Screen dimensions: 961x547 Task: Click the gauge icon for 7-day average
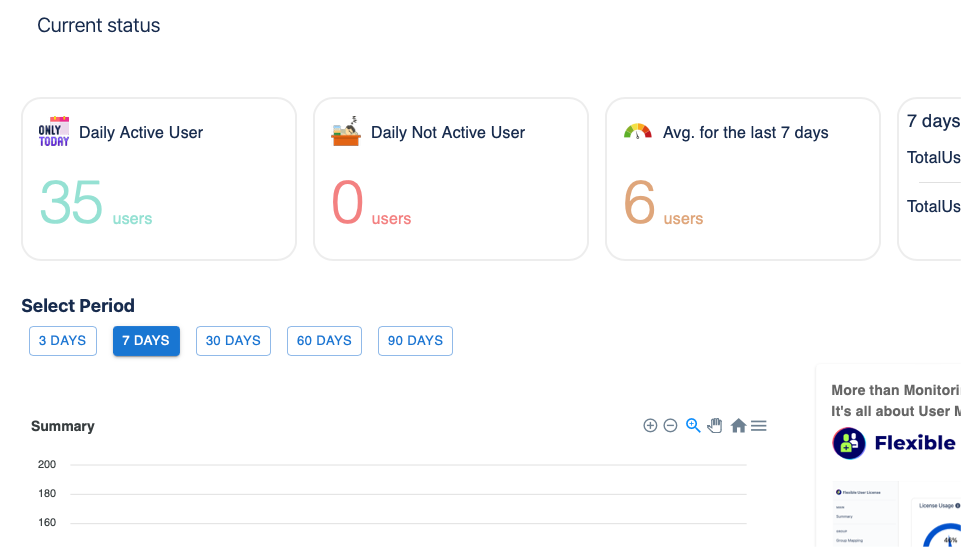tap(638, 132)
